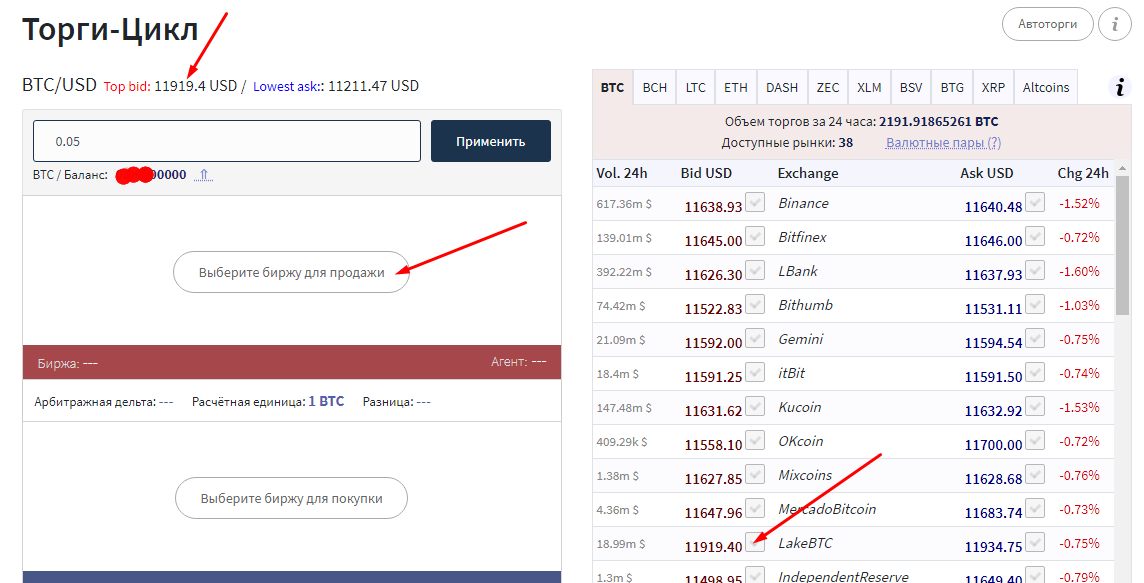1144x583 pixels.
Task: Check the Gemini ask checkbox
Action: click(x=1035, y=338)
